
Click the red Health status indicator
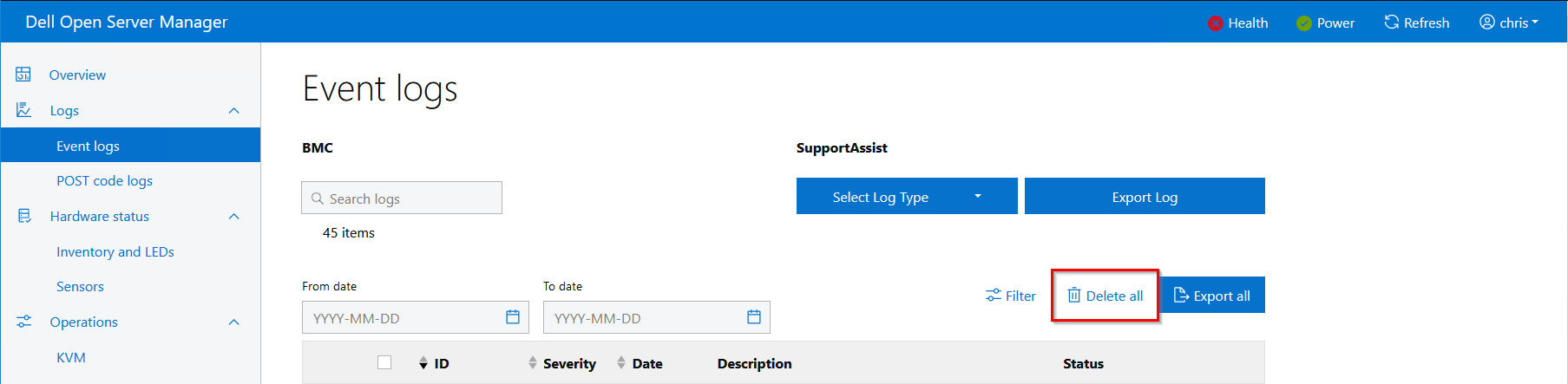click(x=1216, y=23)
